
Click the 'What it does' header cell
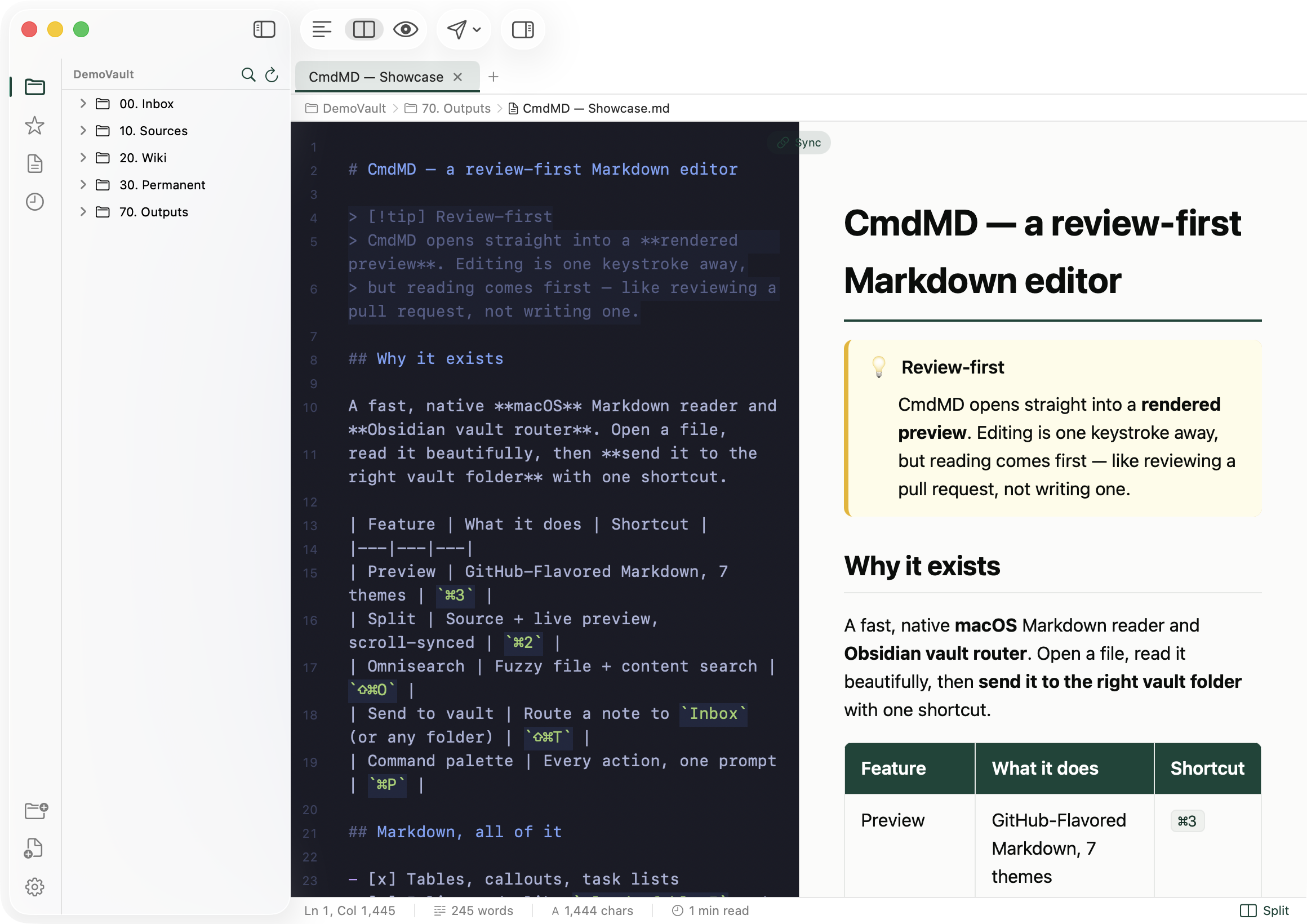click(1064, 768)
